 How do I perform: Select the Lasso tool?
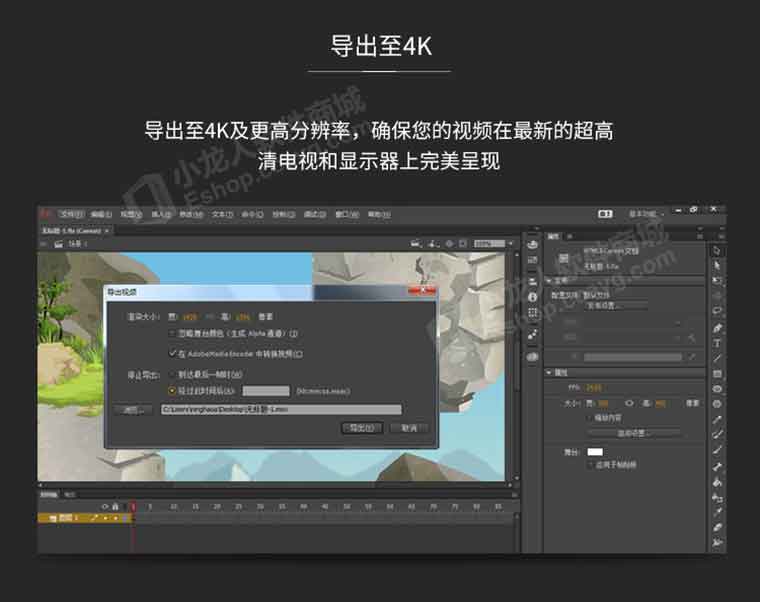718,311
